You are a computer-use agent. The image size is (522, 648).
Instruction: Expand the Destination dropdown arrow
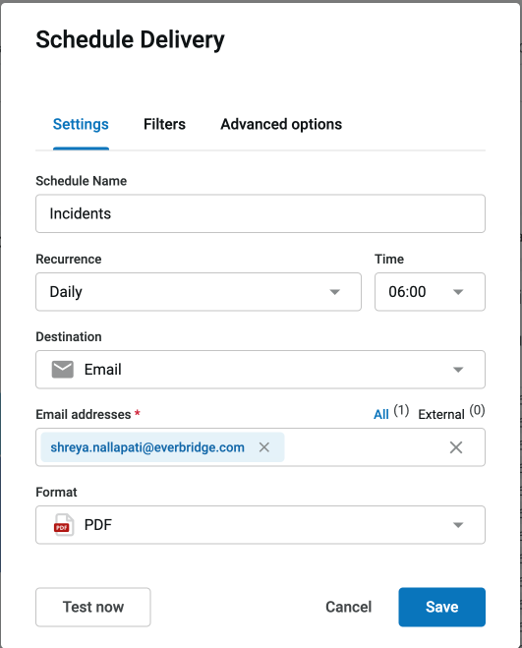pyautogui.click(x=458, y=369)
